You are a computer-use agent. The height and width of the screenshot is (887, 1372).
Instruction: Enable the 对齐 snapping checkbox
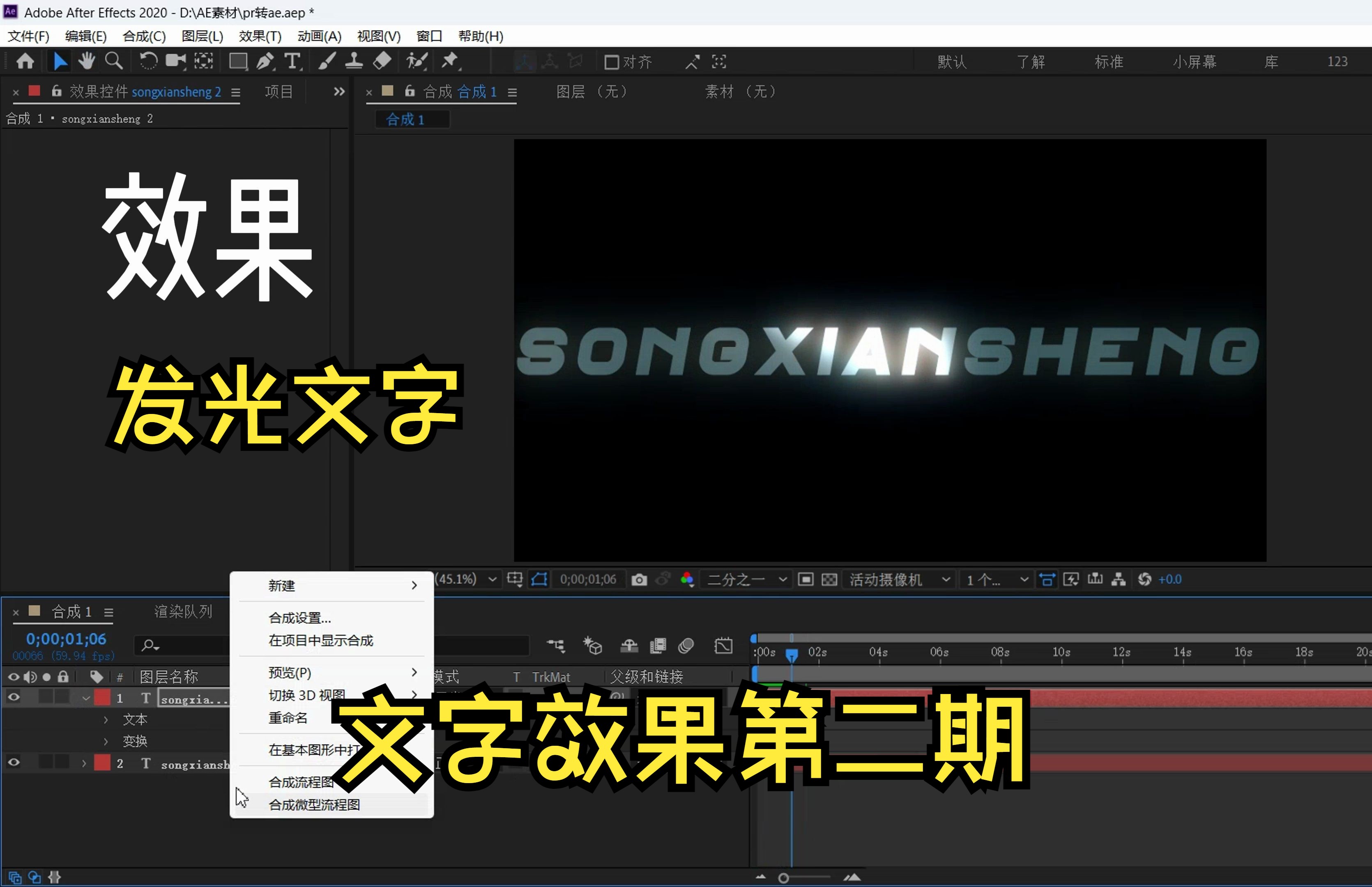click(611, 62)
